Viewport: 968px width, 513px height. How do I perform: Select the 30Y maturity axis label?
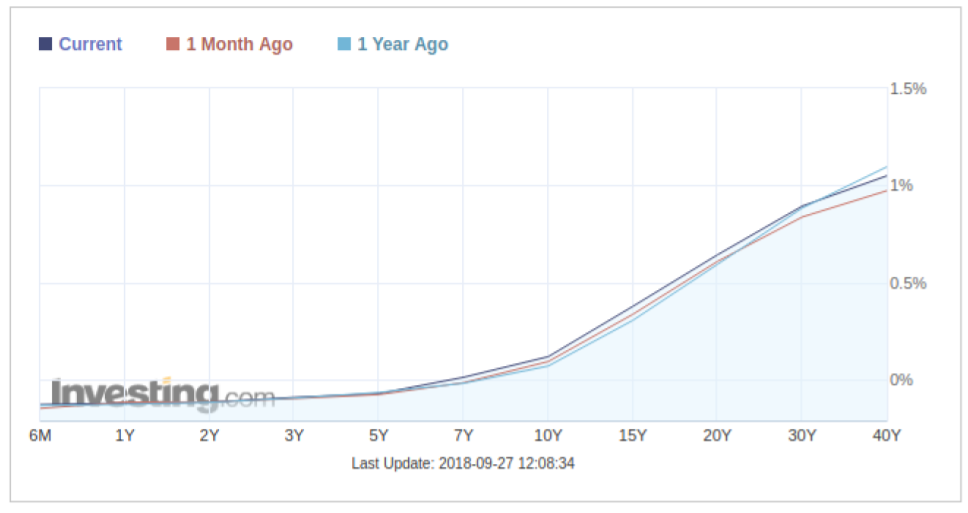coord(802,436)
